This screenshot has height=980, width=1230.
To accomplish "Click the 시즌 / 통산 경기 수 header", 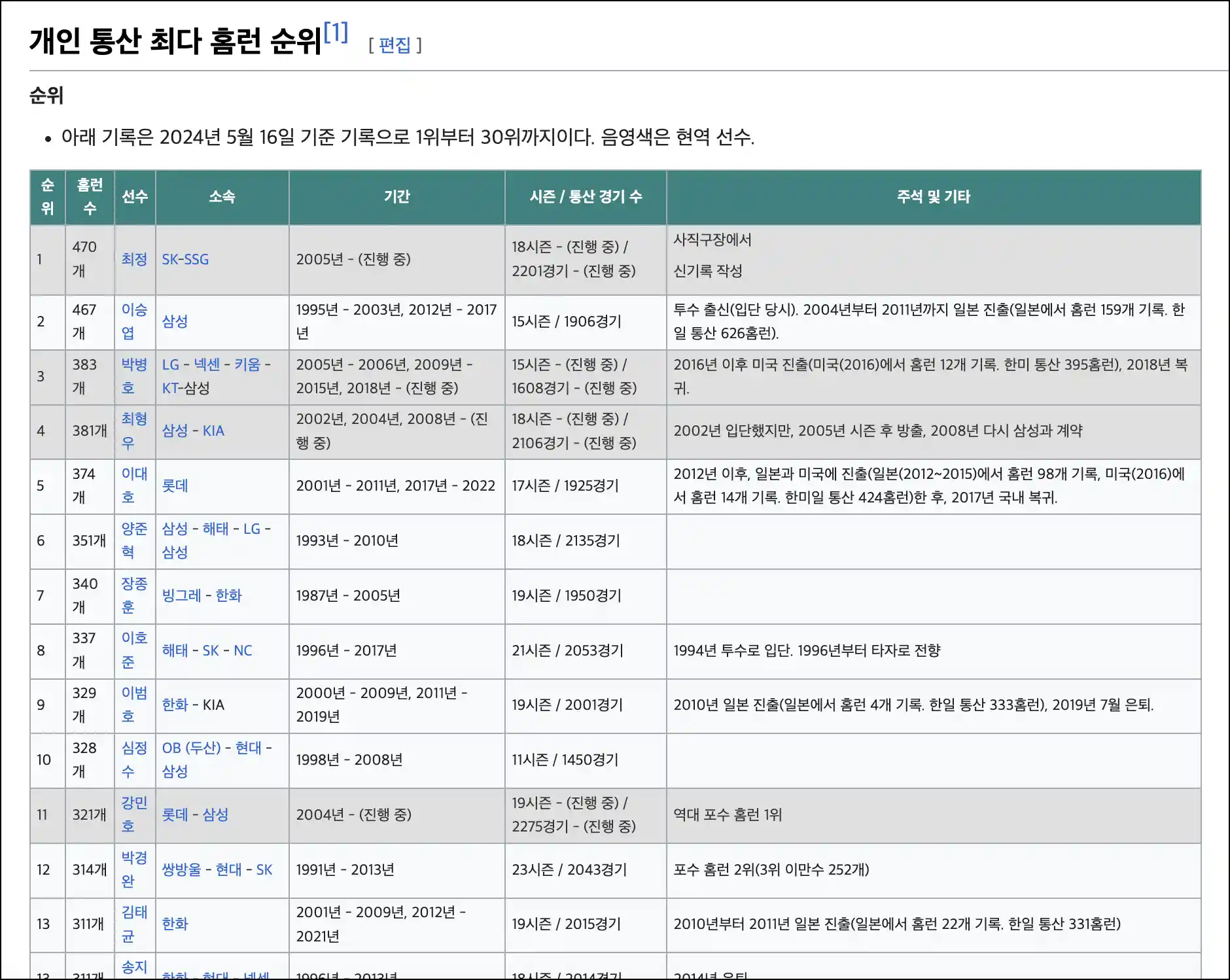I will [586, 197].
